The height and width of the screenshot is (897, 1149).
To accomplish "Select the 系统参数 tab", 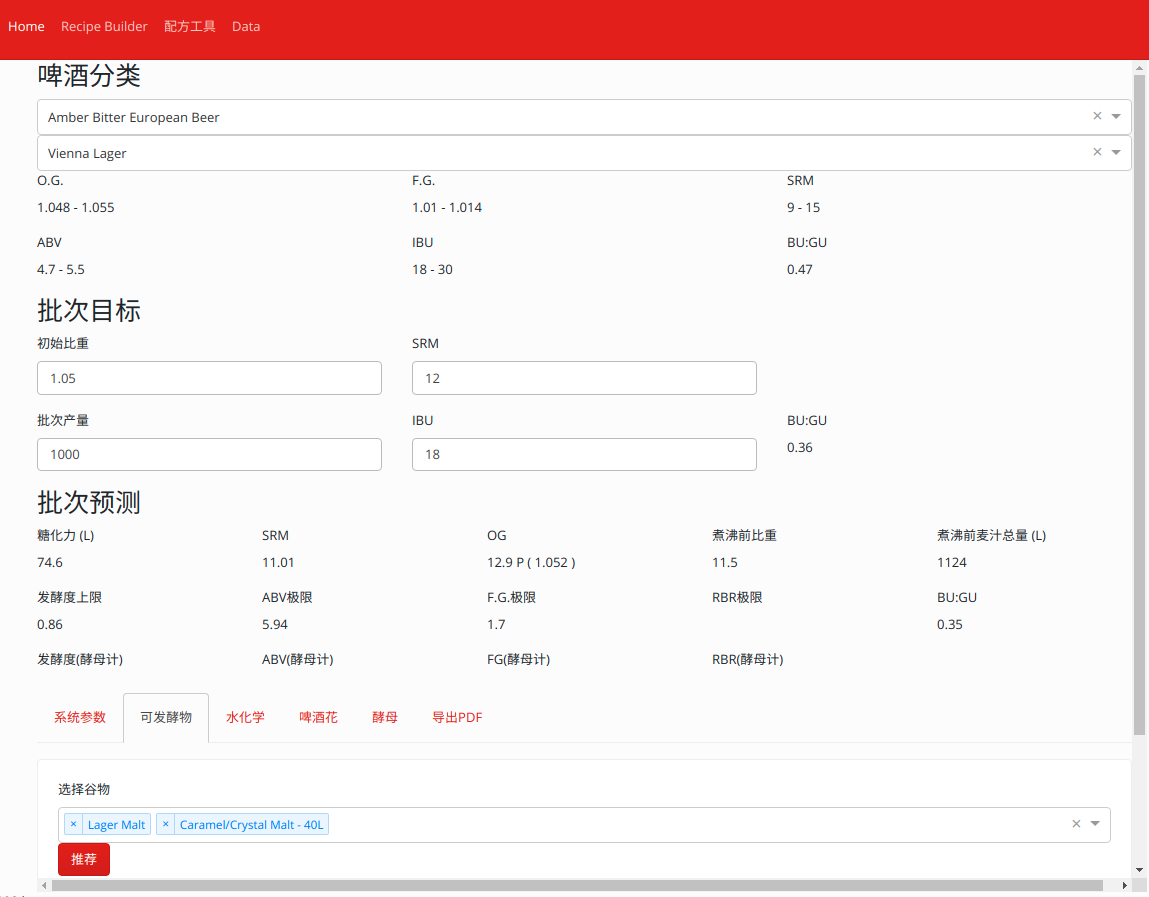I will tap(80, 718).
